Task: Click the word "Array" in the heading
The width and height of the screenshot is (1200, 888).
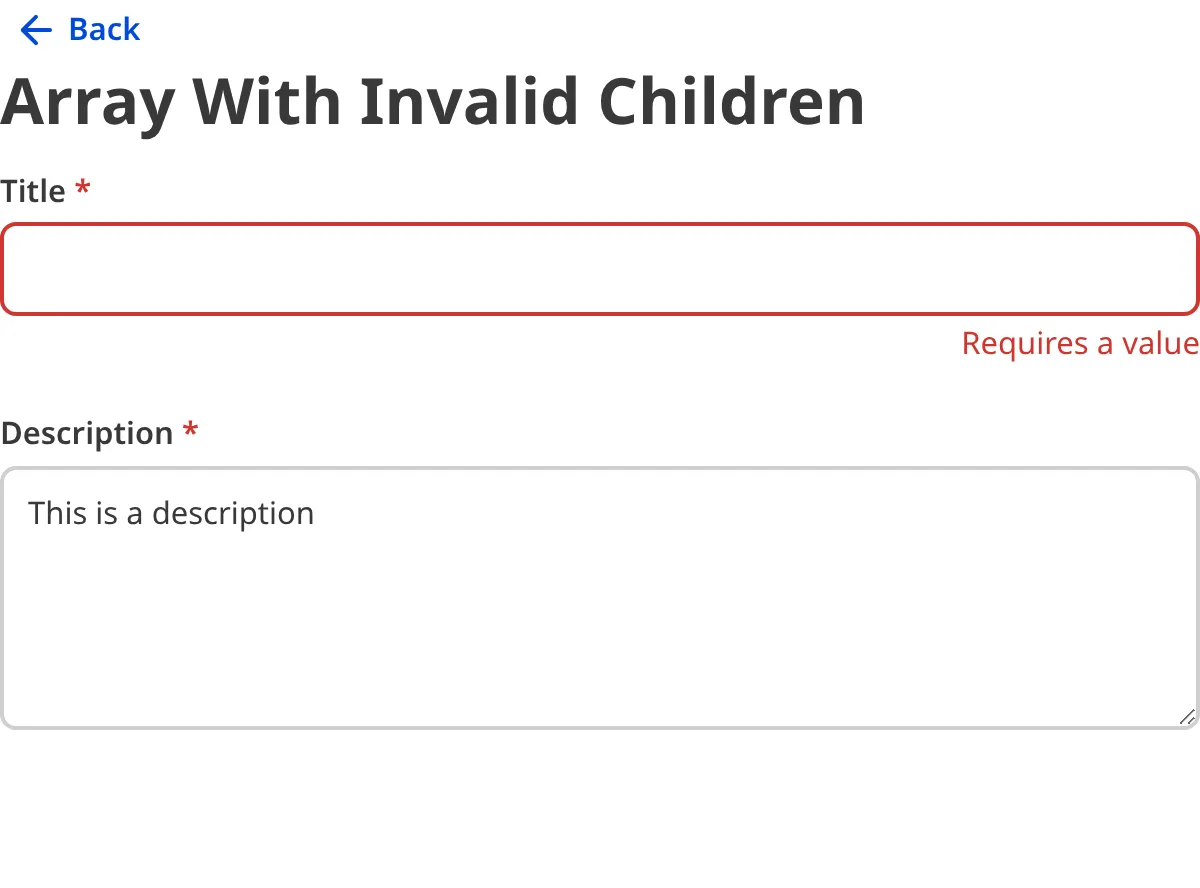Action: (87, 102)
